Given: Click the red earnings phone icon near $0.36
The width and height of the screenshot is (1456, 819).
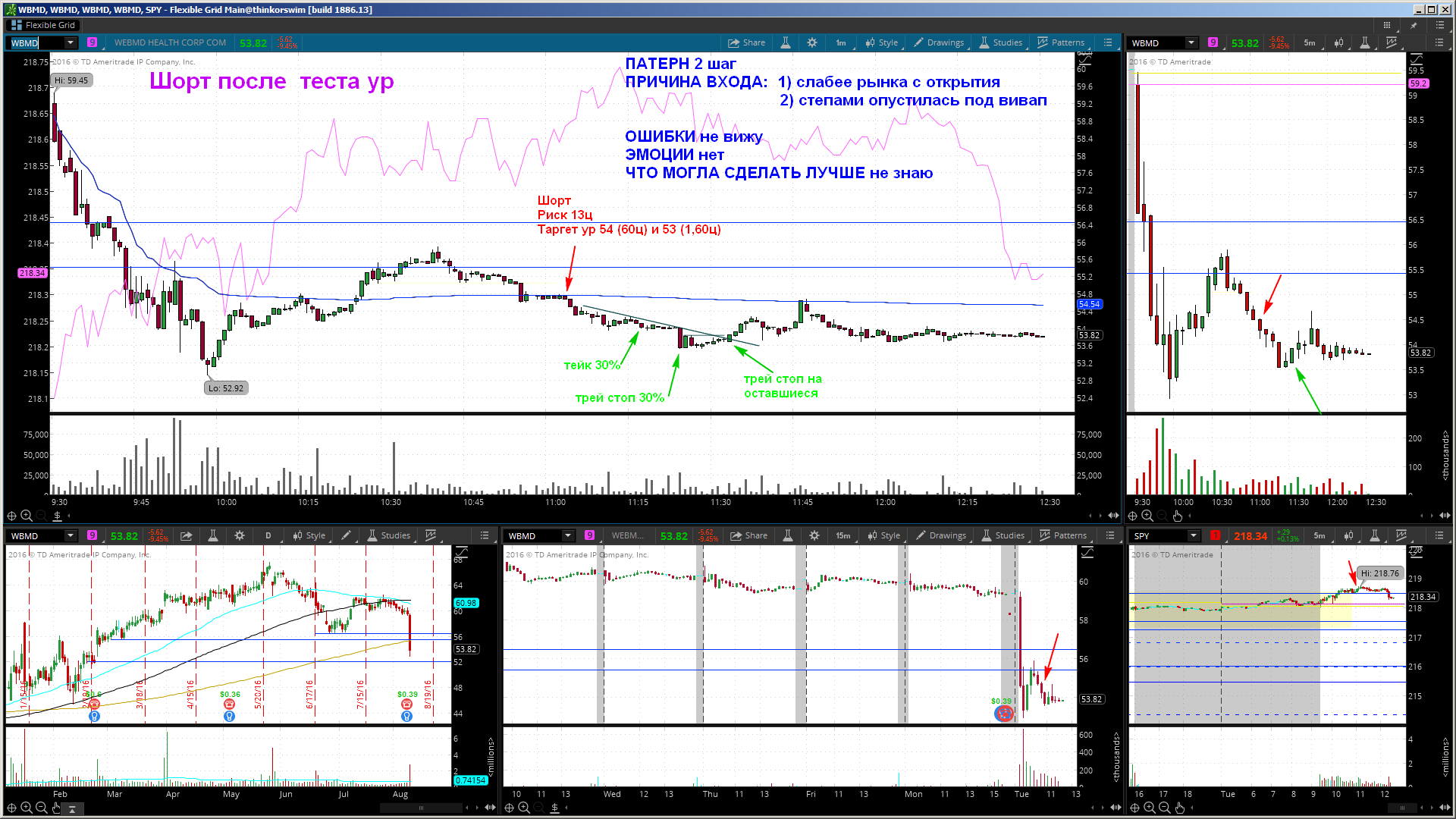Looking at the screenshot, I should click(x=229, y=704).
